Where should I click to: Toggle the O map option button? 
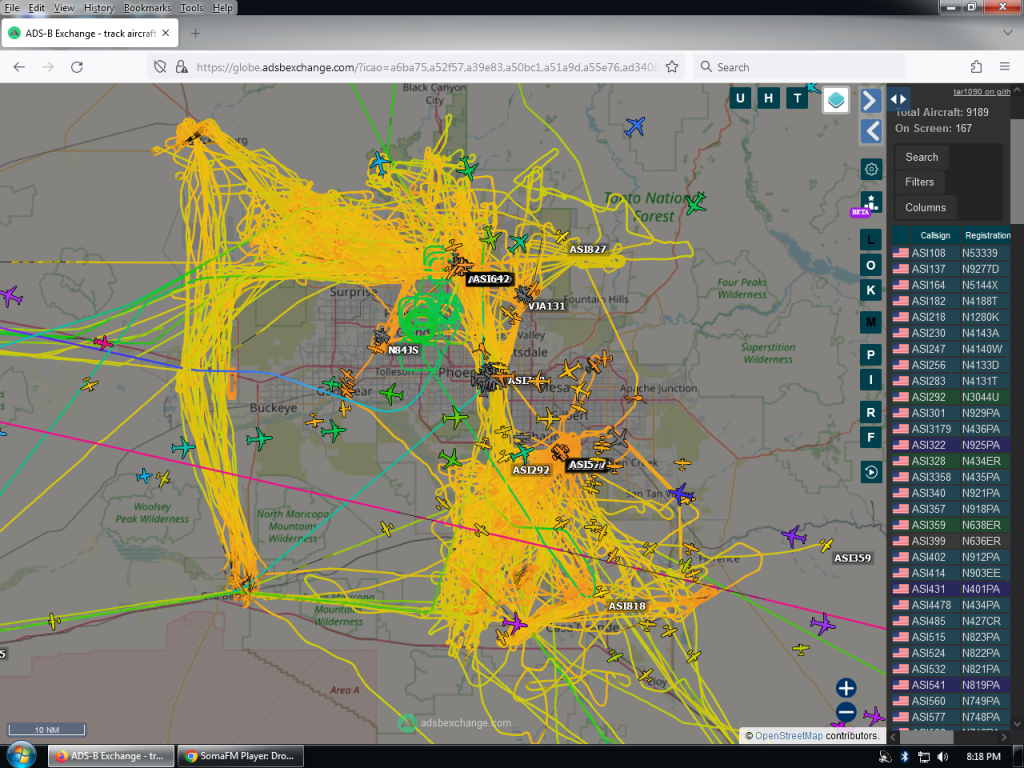coord(871,265)
